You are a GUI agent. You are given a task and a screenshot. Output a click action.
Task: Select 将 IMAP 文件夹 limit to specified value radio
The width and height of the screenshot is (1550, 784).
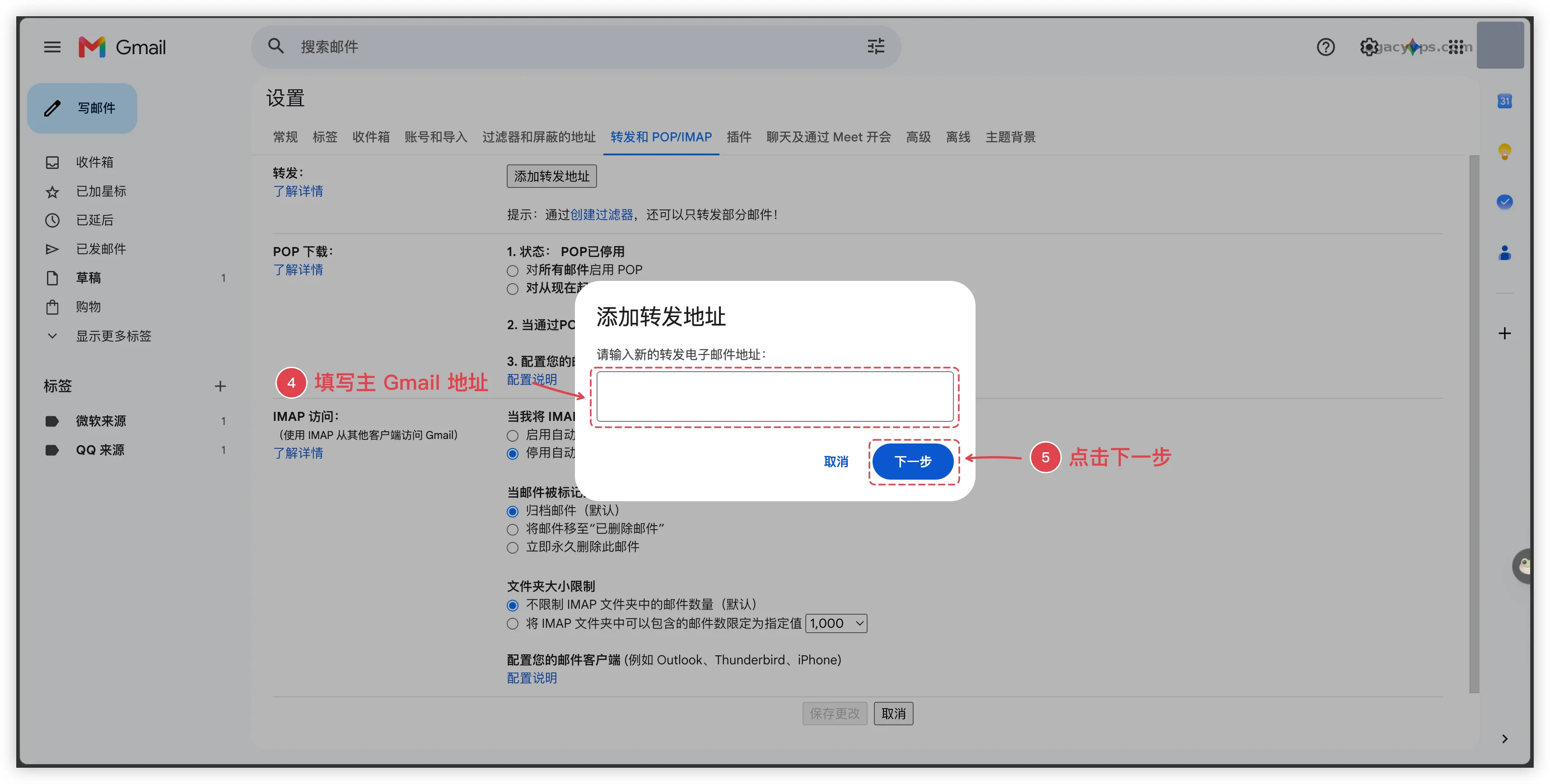click(512, 624)
